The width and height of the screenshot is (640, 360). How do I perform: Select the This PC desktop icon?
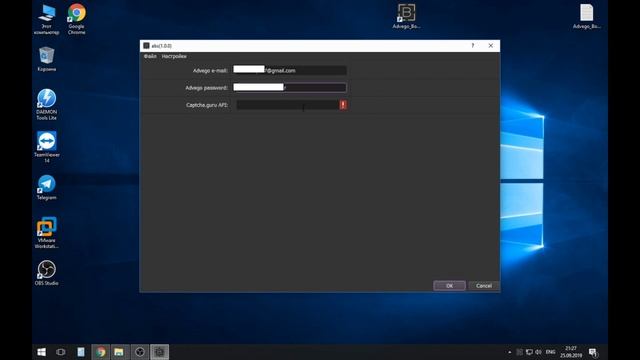click(x=47, y=20)
